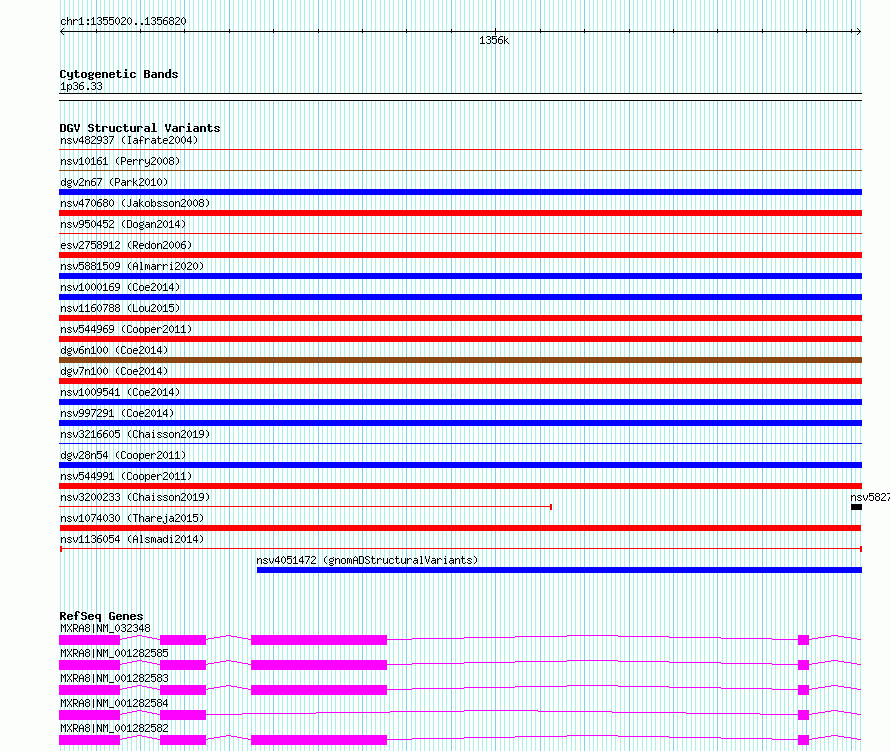Viewport: 890px width, 751px height.
Task: Click the small black nsv5827 variant block
Action: click(x=856, y=507)
